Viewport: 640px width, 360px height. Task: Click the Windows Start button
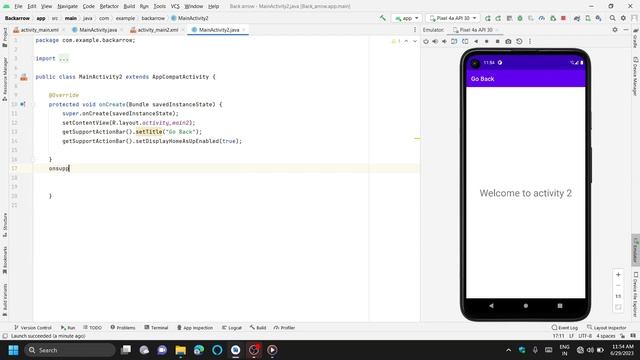(x=13, y=350)
